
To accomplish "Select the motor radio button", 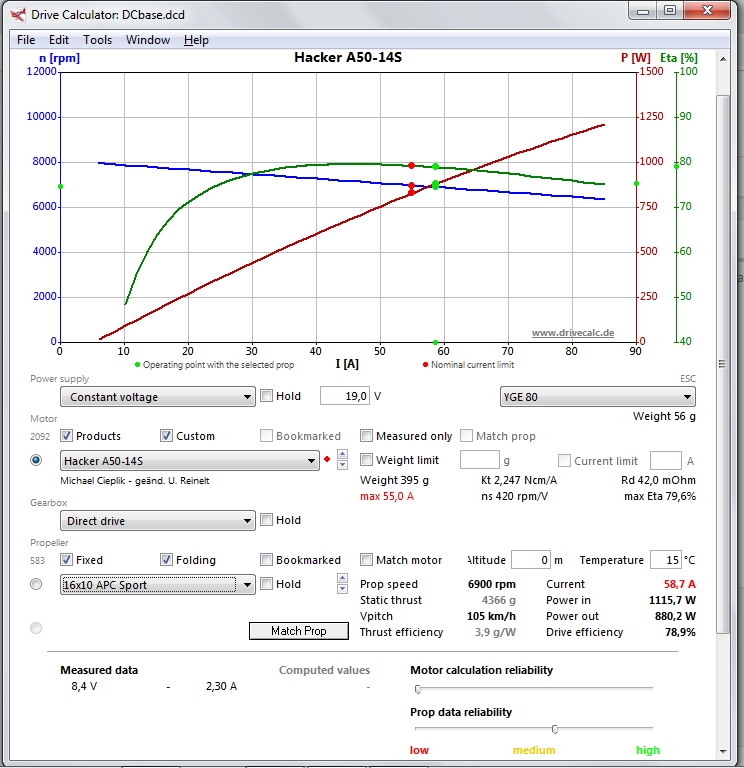I will coord(37,460).
